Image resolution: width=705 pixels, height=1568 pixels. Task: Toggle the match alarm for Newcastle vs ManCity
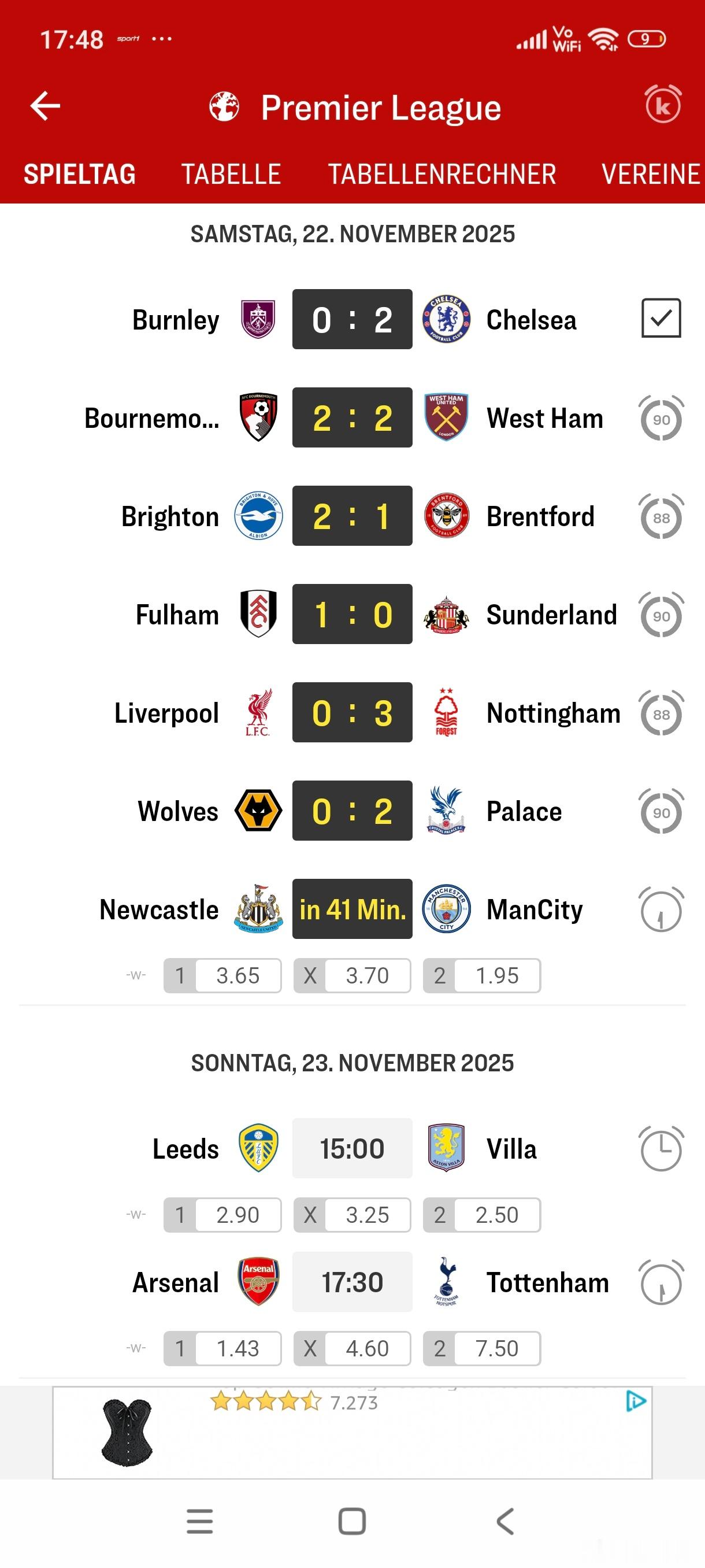661,909
